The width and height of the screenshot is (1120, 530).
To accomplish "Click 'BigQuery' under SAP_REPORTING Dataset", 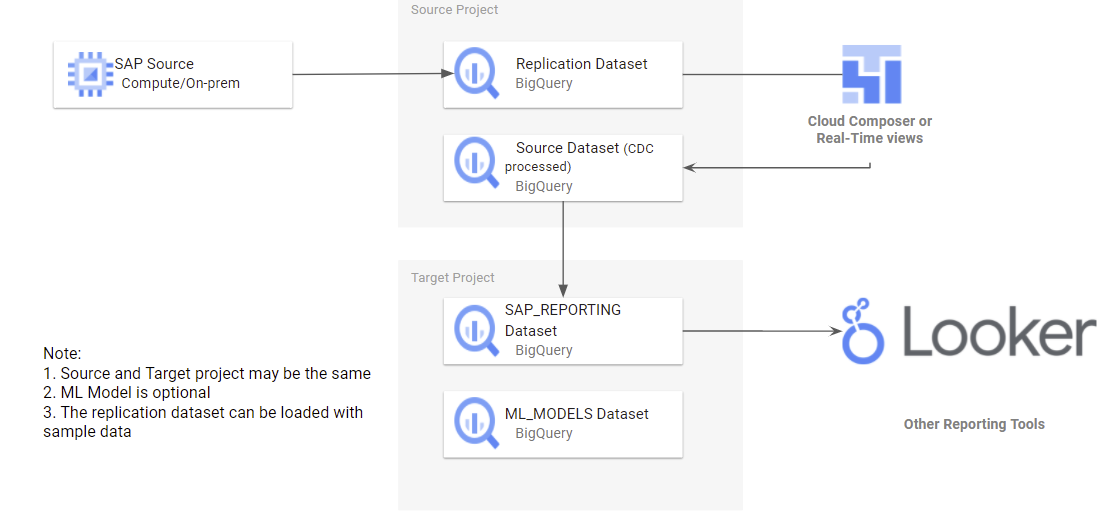I will 544,350.
